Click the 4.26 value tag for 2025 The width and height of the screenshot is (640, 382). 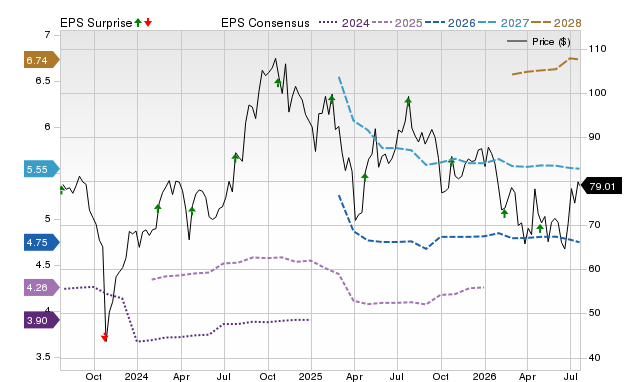(x=42, y=288)
